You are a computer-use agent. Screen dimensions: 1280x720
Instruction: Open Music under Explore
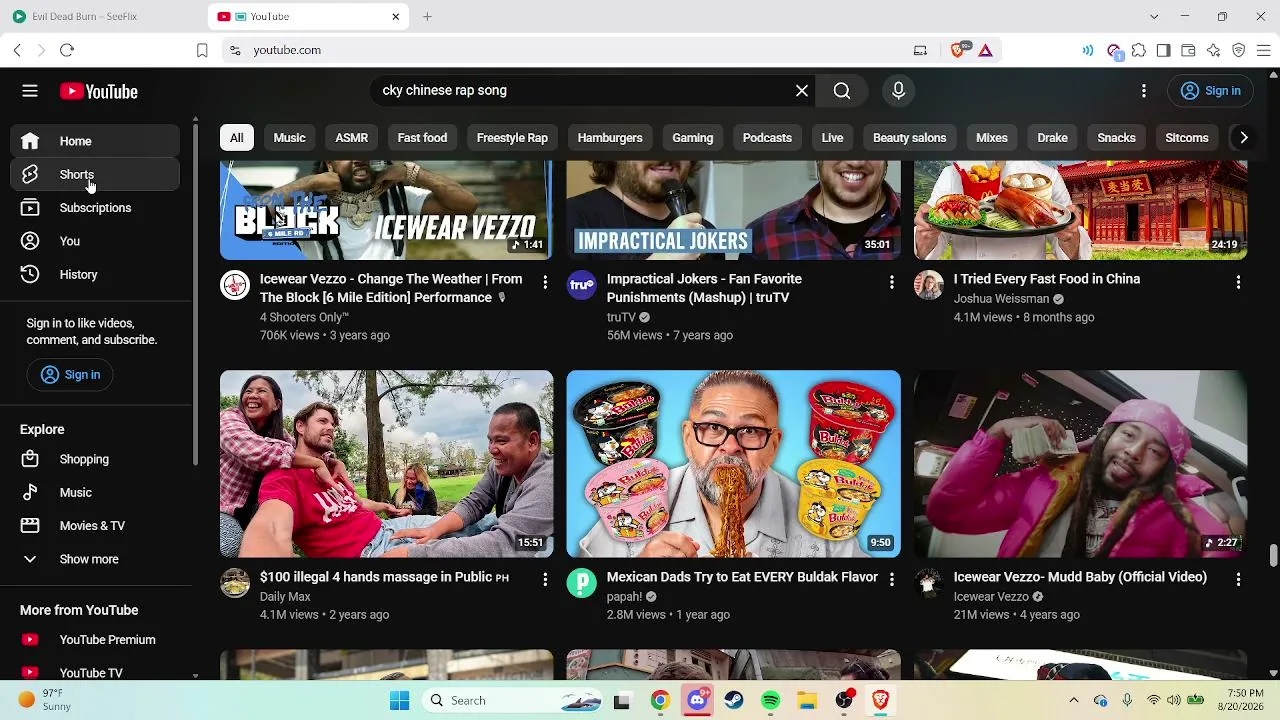click(96, 492)
